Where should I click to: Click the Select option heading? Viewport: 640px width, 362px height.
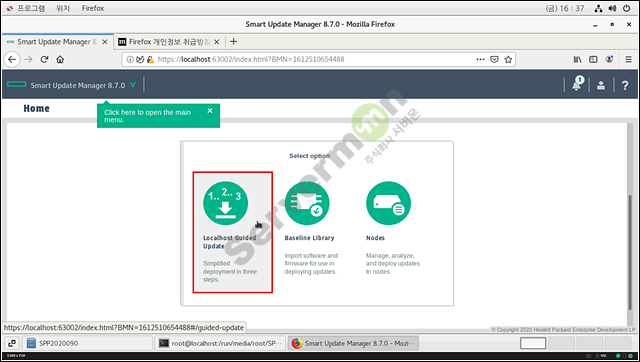(309, 156)
